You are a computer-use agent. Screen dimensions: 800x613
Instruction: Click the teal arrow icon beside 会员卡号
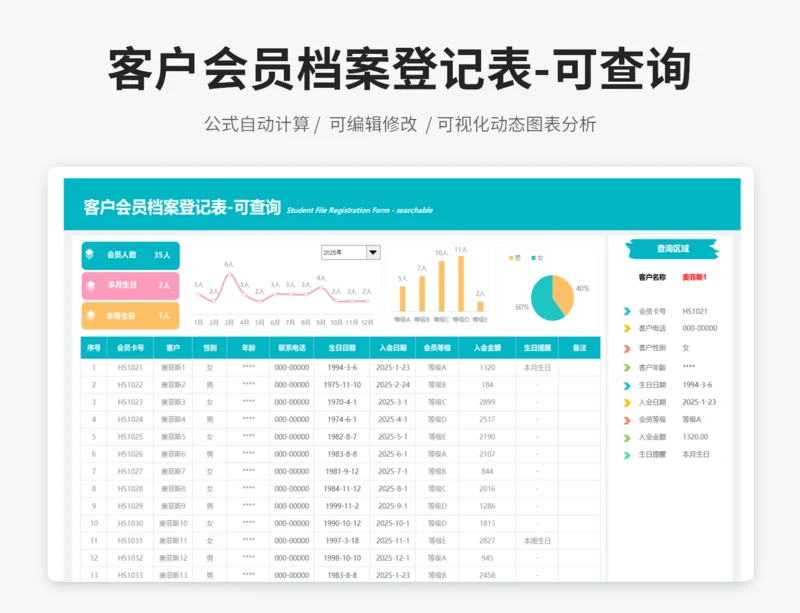click(x=627, y=311)
